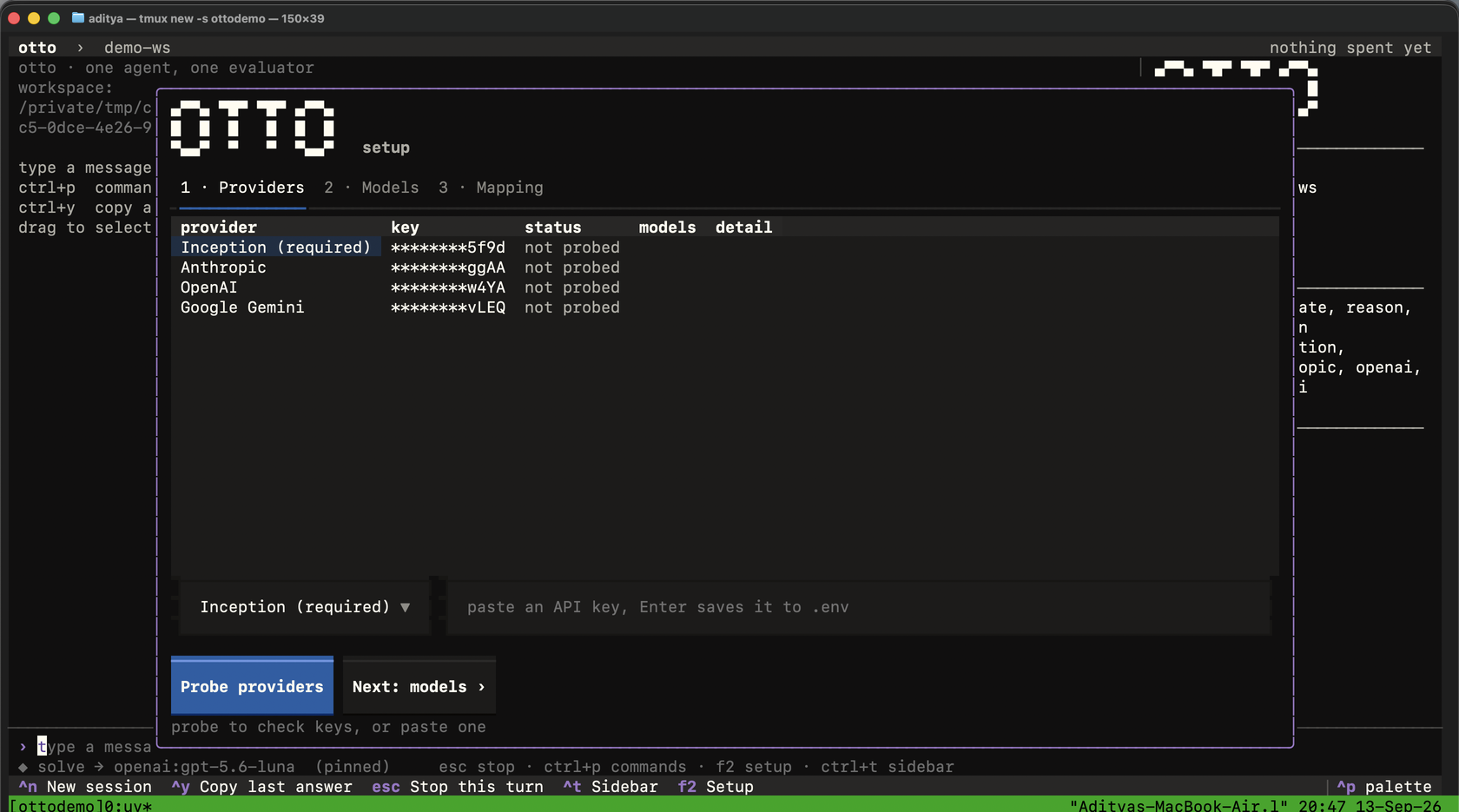
Task: Click the not probed status for Anthropic
Action: pyautogui.click(x=572, y=267)
